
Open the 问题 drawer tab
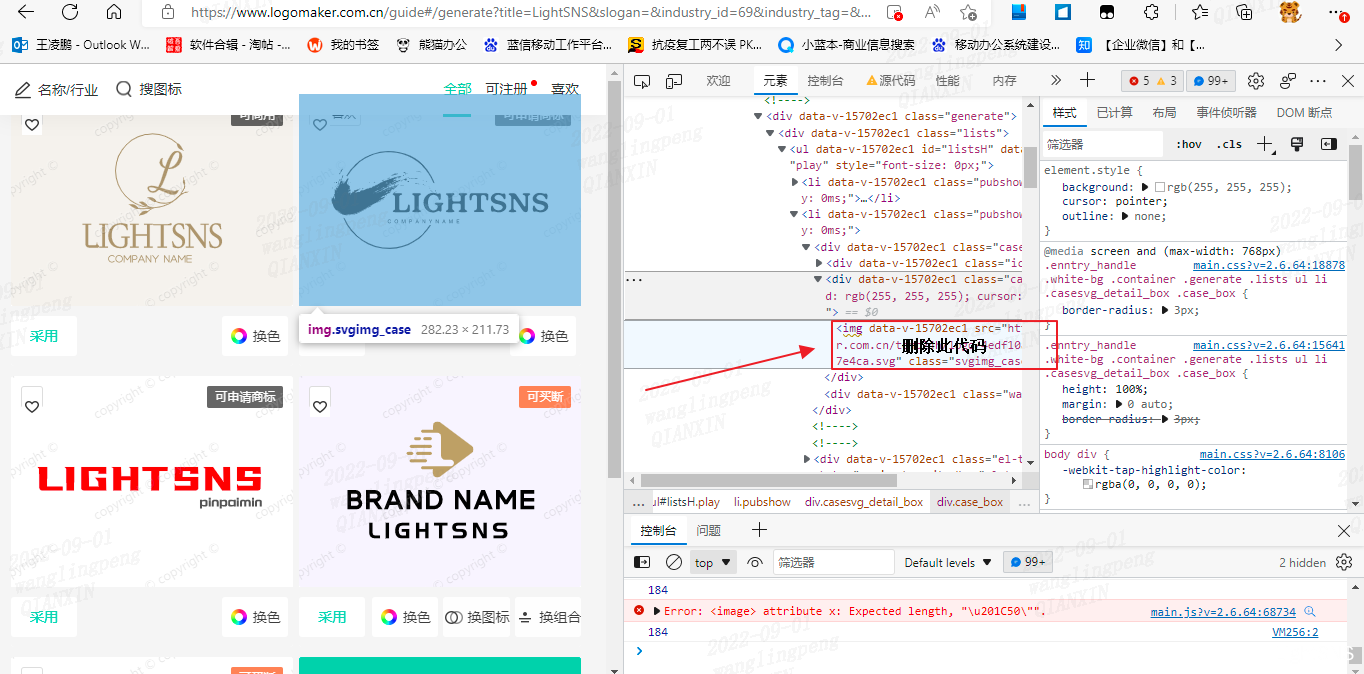[708, 530]
